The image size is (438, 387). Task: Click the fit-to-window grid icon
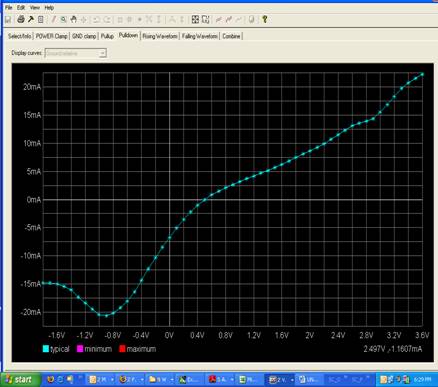tap(195, 20)
